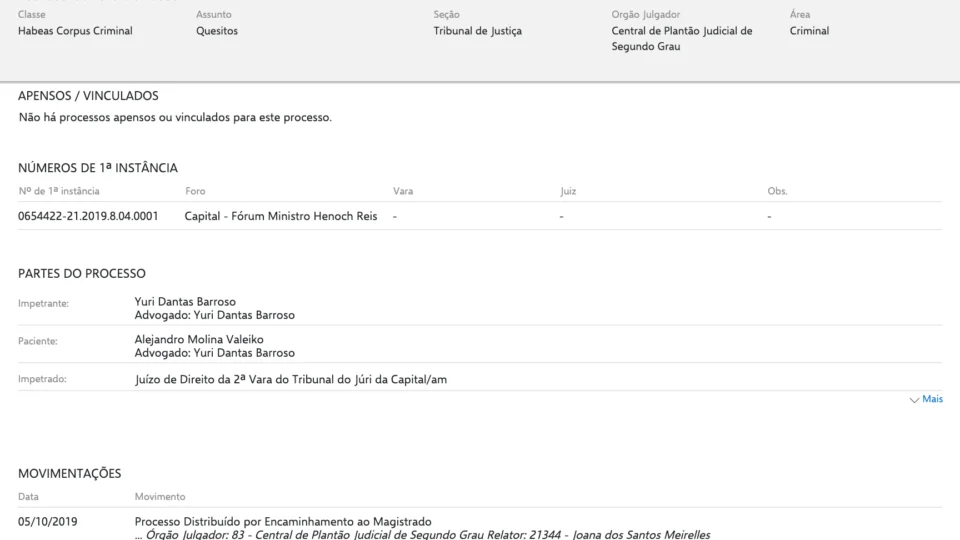Screen dimensions: 960x540
Task: Select the Habeas Corpus Criminal class value
Action: click(75, 31)
